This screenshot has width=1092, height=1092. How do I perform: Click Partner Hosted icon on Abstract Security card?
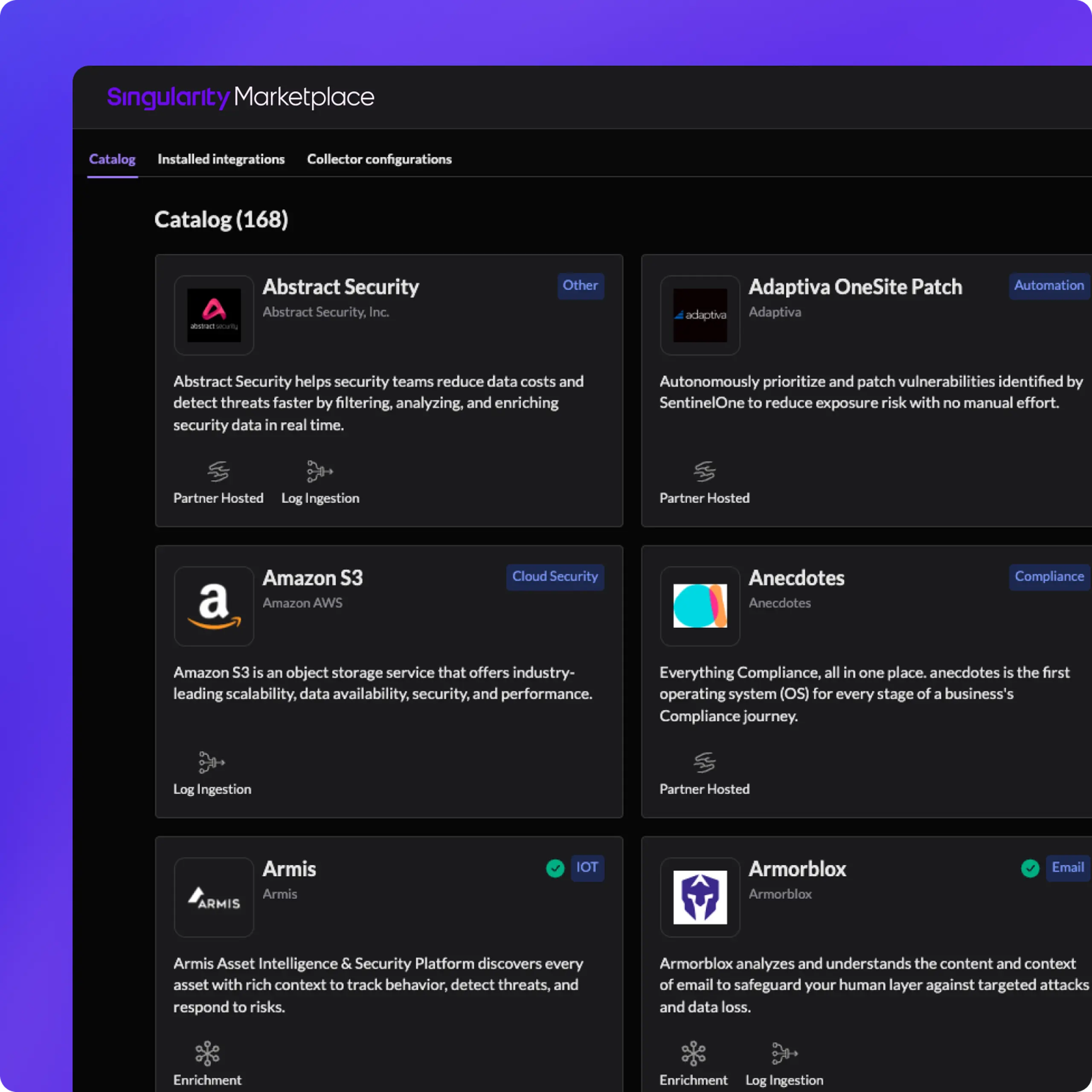click(218, 471)
